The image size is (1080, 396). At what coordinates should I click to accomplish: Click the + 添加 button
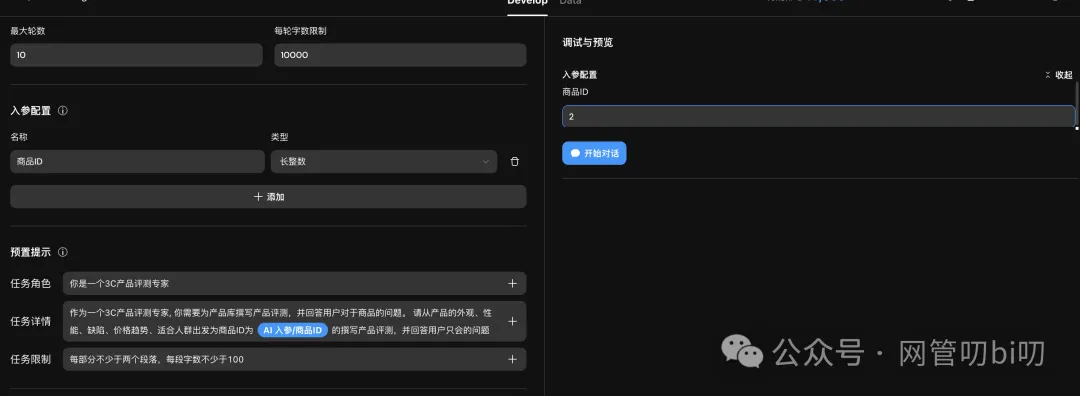coord(268,196)
